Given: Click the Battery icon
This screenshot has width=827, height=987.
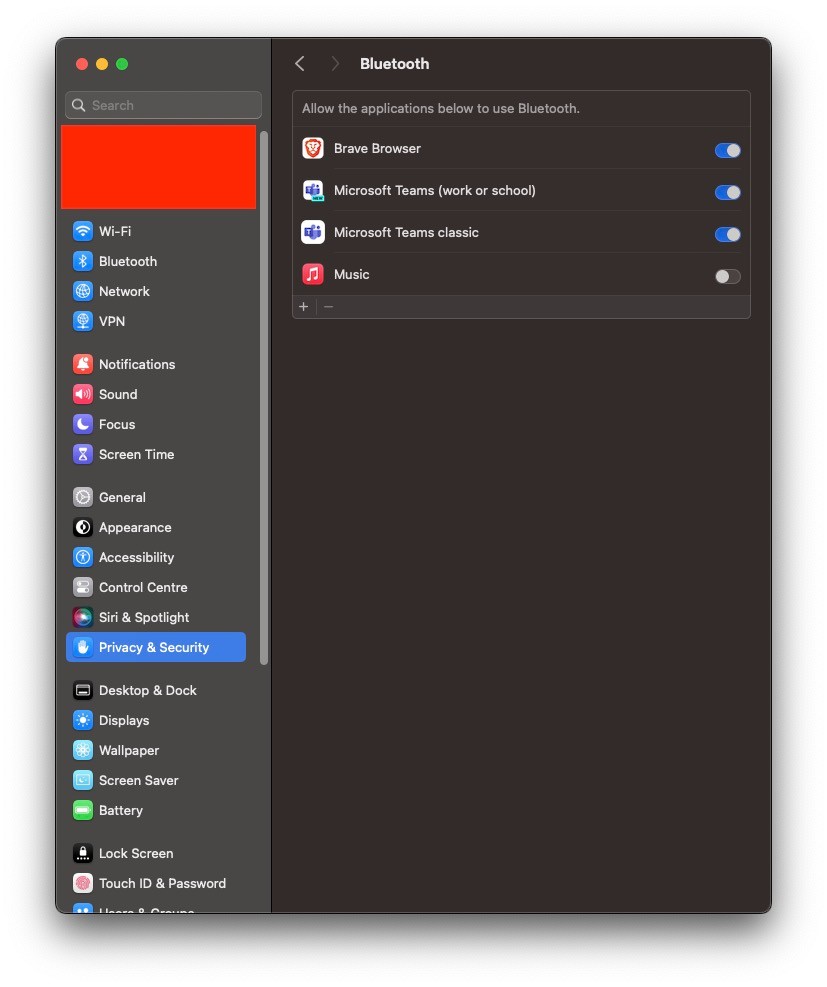Looking at the screenshot, I should (x=82, y=810).
